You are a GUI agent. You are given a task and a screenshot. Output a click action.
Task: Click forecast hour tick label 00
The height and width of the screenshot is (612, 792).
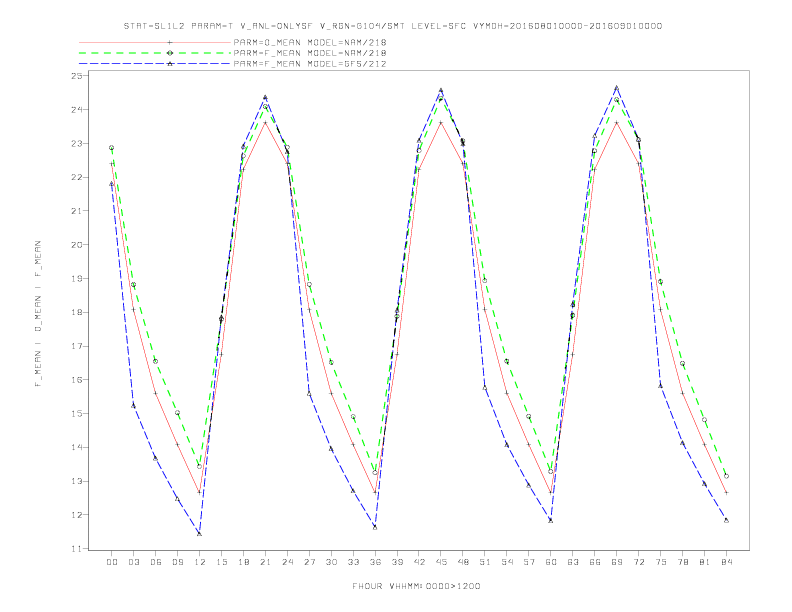coord(112,562)
